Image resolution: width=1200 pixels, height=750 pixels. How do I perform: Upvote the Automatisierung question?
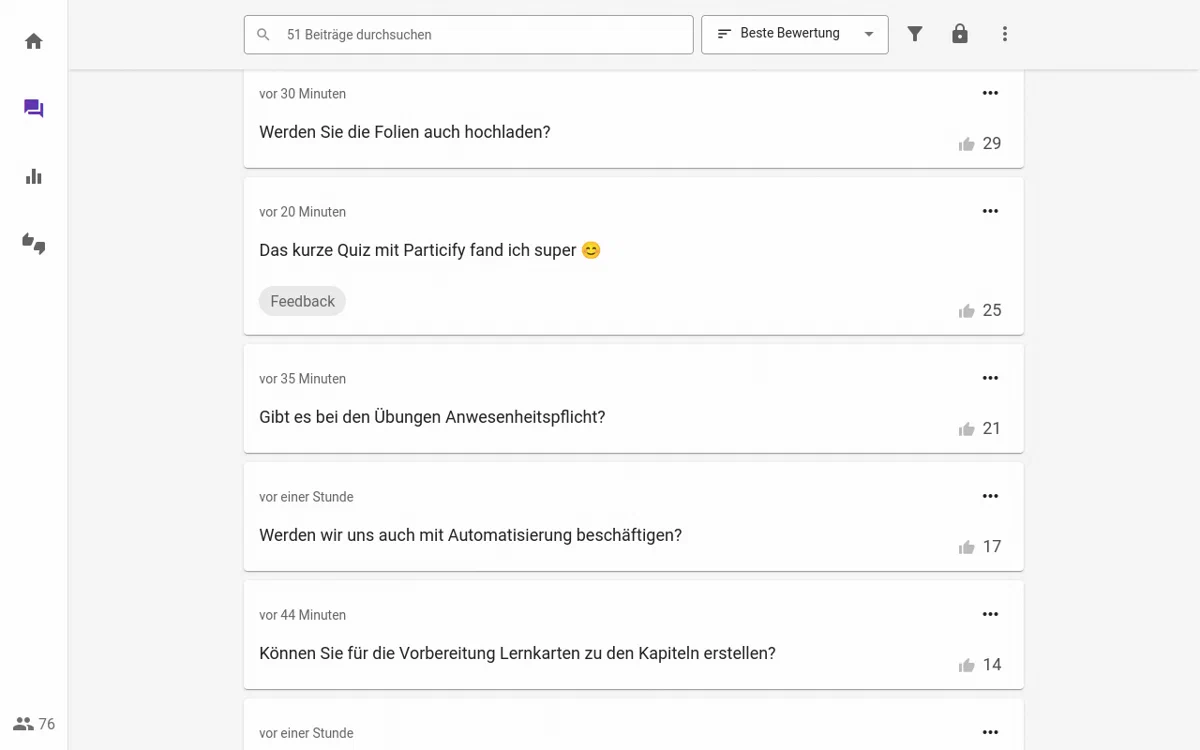967,547
